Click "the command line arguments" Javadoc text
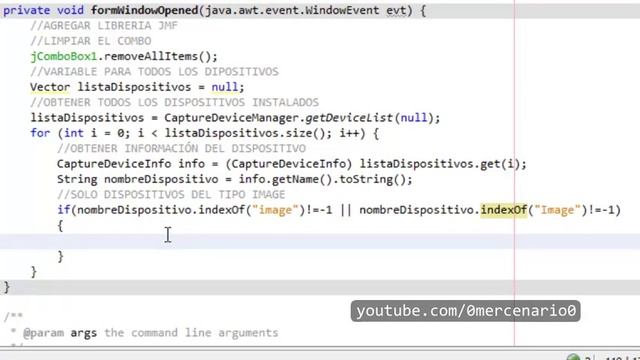Viewport: 640px width, 360px height. pos(191,333)
